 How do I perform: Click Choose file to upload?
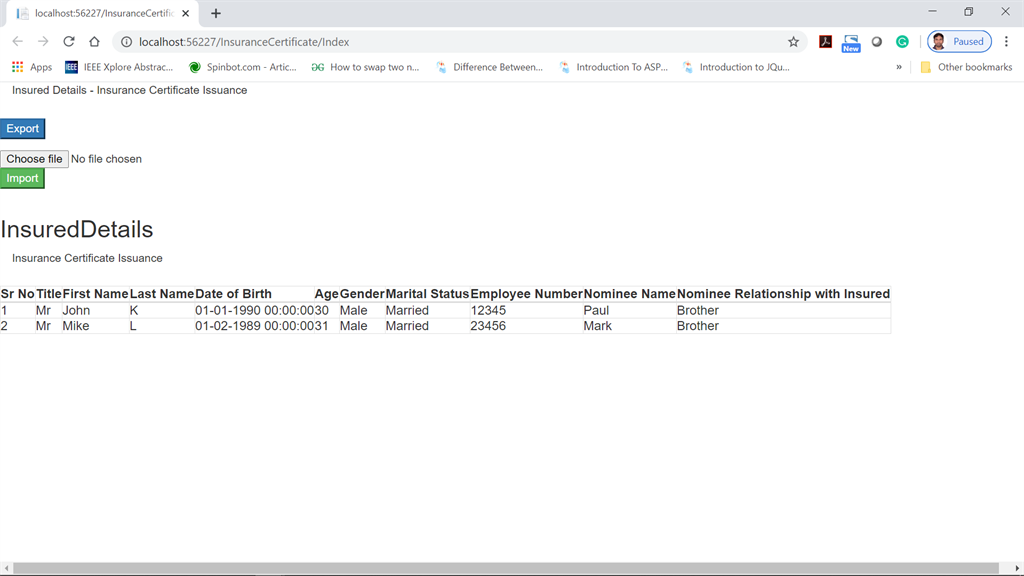[x=33, y=158]
